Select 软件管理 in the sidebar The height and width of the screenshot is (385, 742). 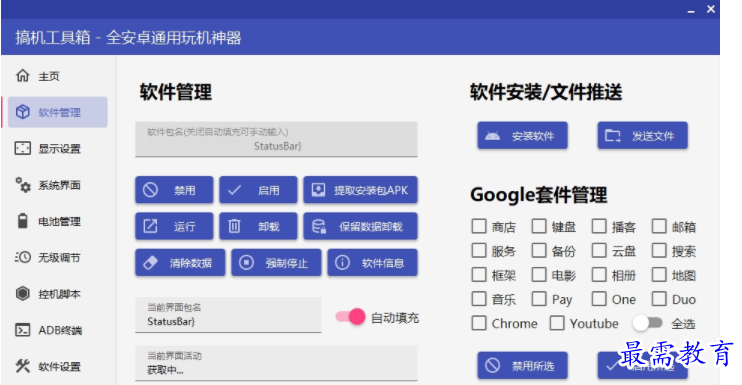pyautogui.click(x=58, y=112)
